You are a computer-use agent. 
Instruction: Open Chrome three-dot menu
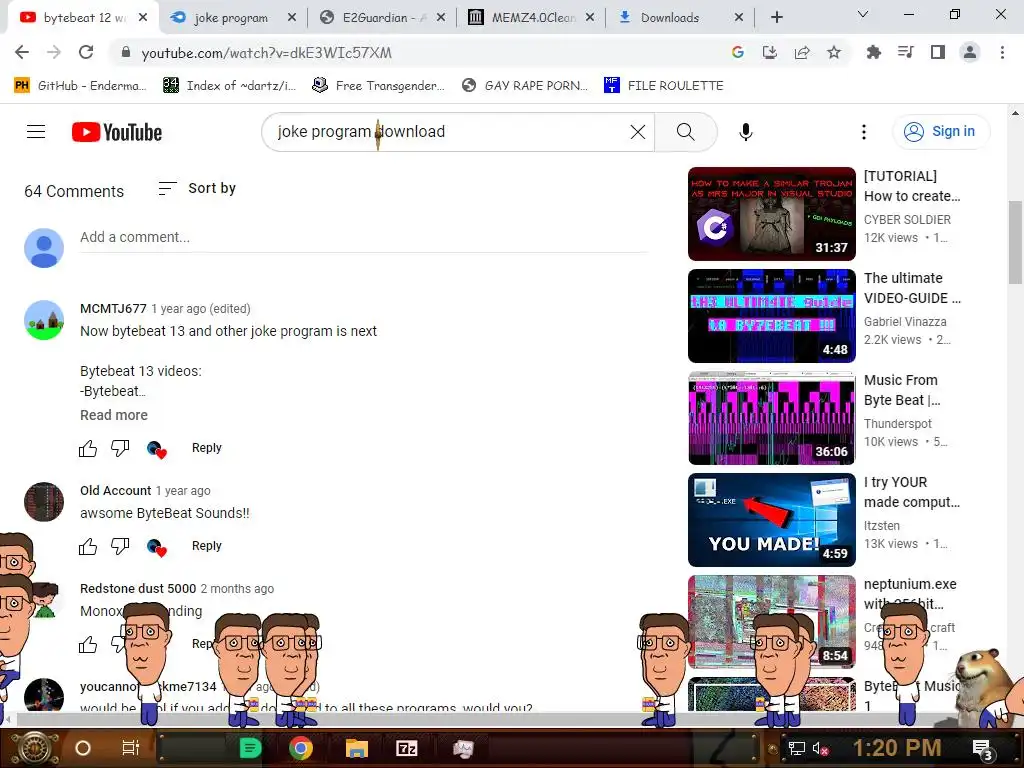pyautogui.click(x=1002, y=52)
